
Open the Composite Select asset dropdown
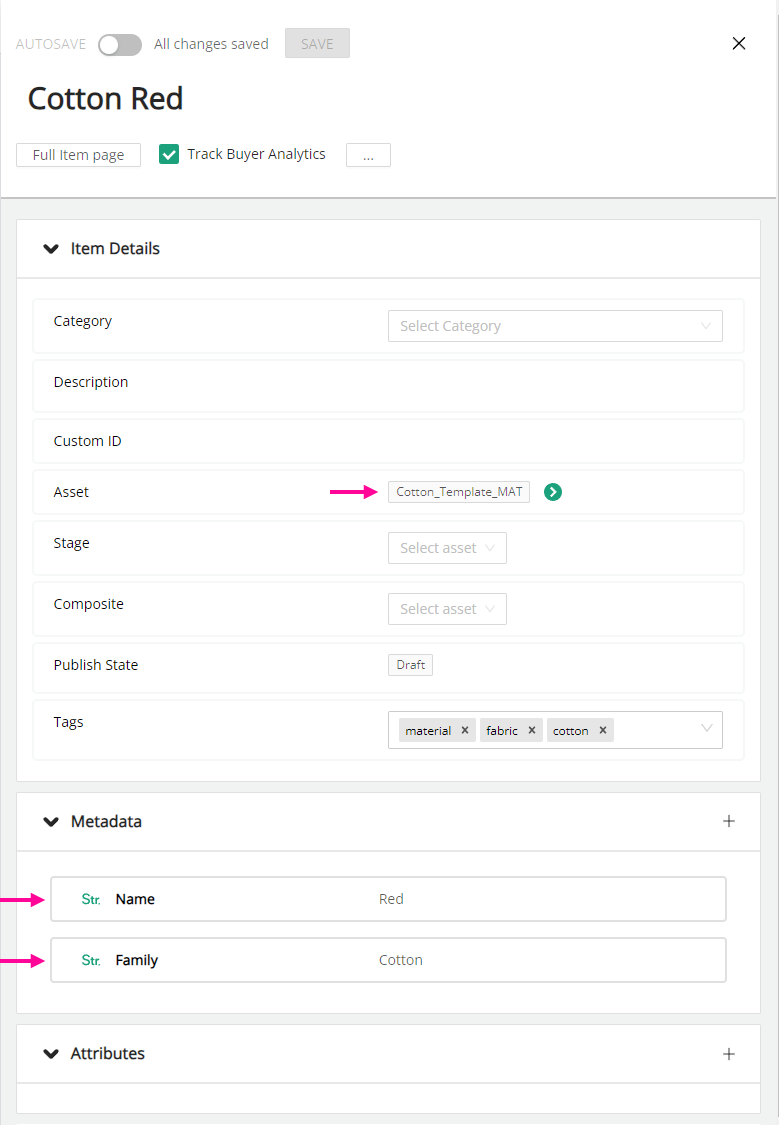point(447,609)
